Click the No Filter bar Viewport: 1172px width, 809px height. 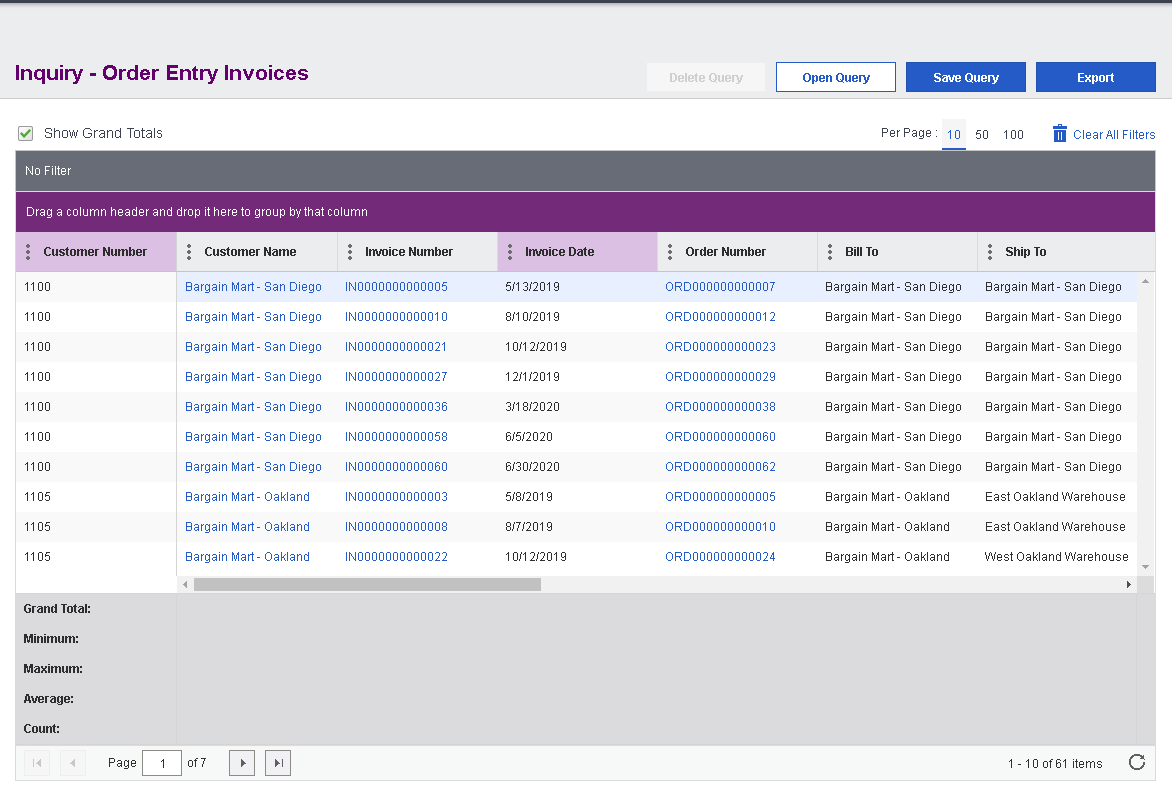(585, 170)
